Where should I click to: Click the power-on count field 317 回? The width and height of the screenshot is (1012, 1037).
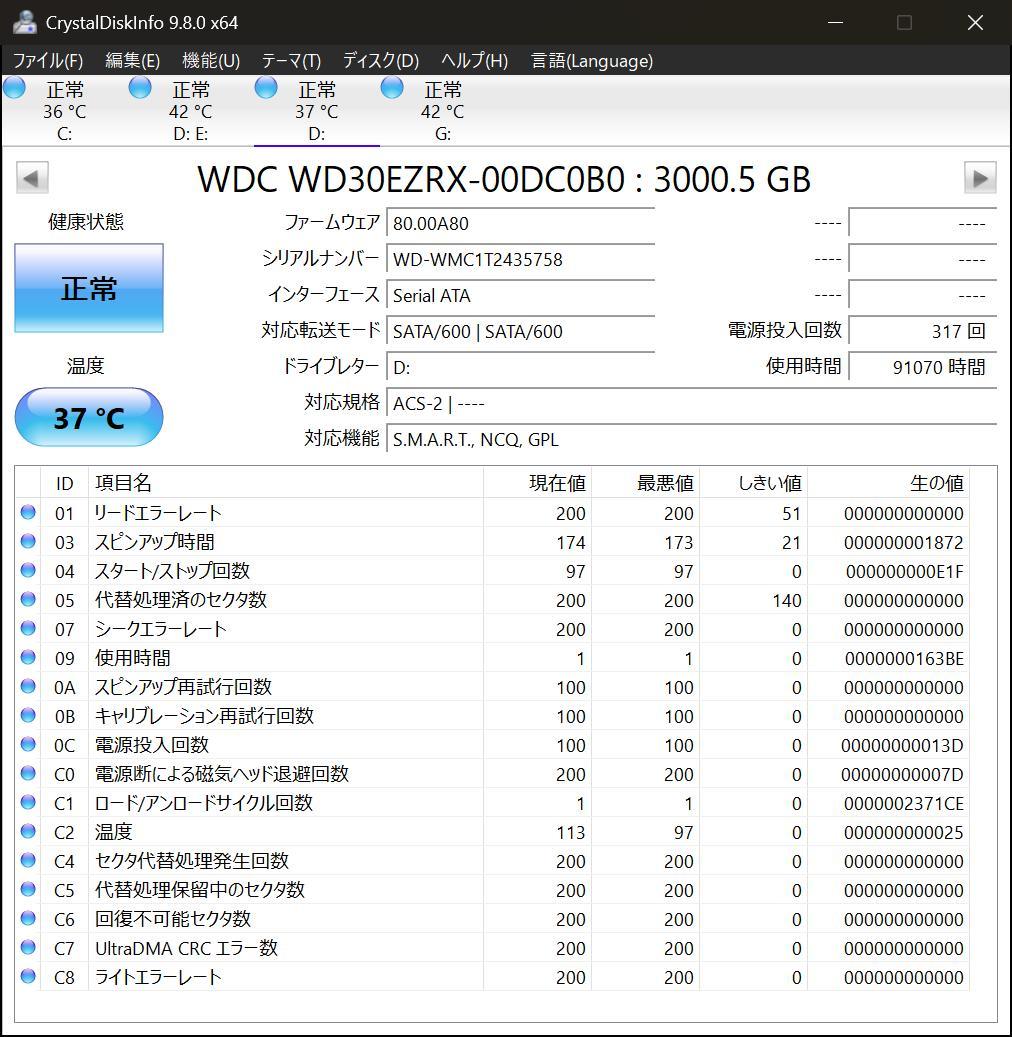pyautogui.click(x=923, y=331)
